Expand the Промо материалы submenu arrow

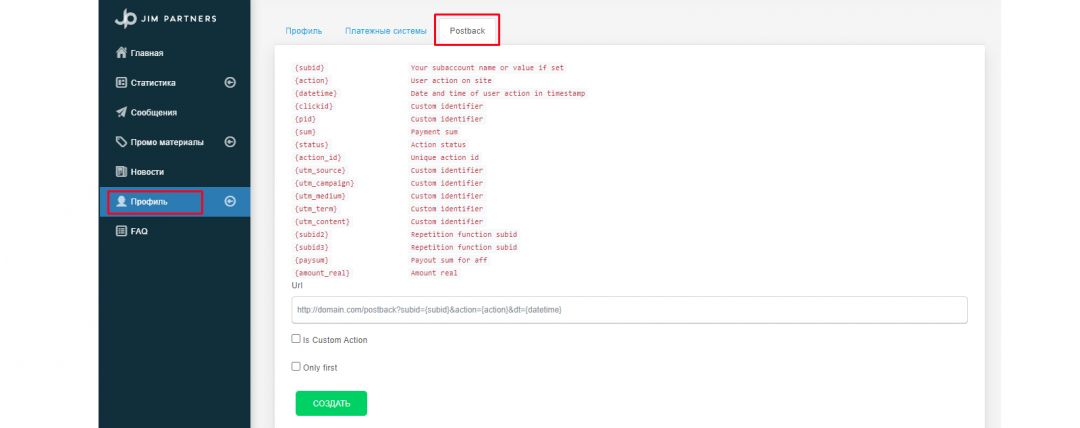[x=230, y=142]
